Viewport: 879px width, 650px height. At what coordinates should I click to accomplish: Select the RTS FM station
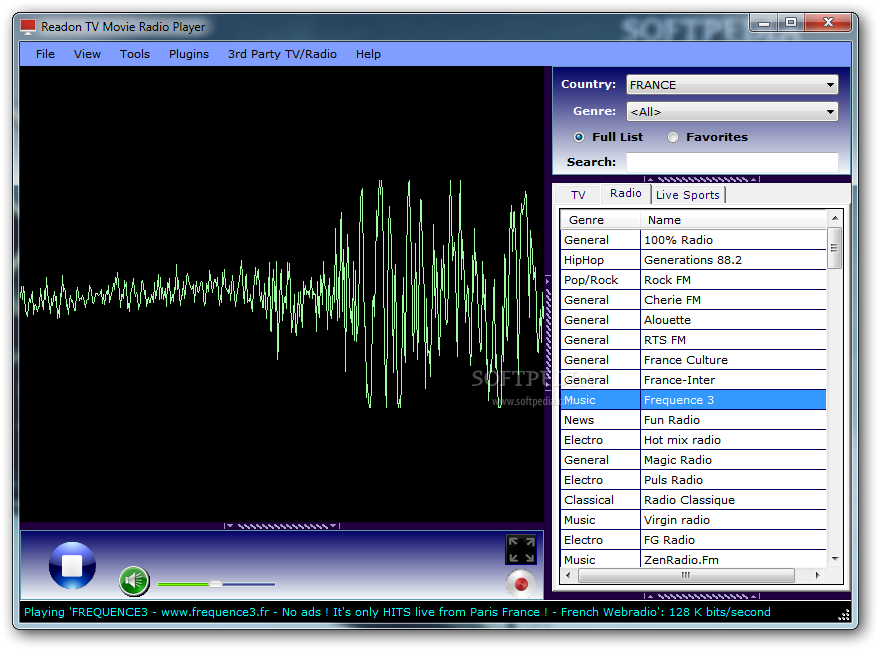point(693,340)
